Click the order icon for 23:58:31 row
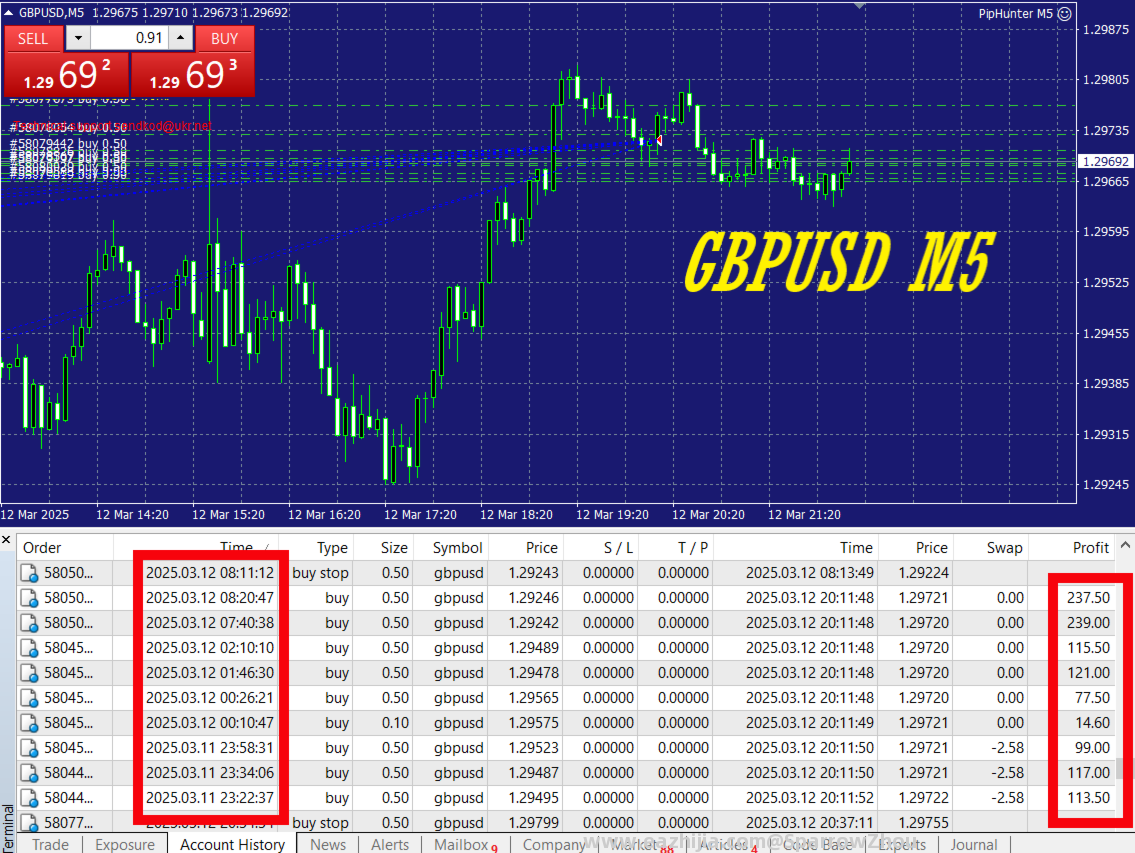1135x853 pixels. [x=29, y=749]
